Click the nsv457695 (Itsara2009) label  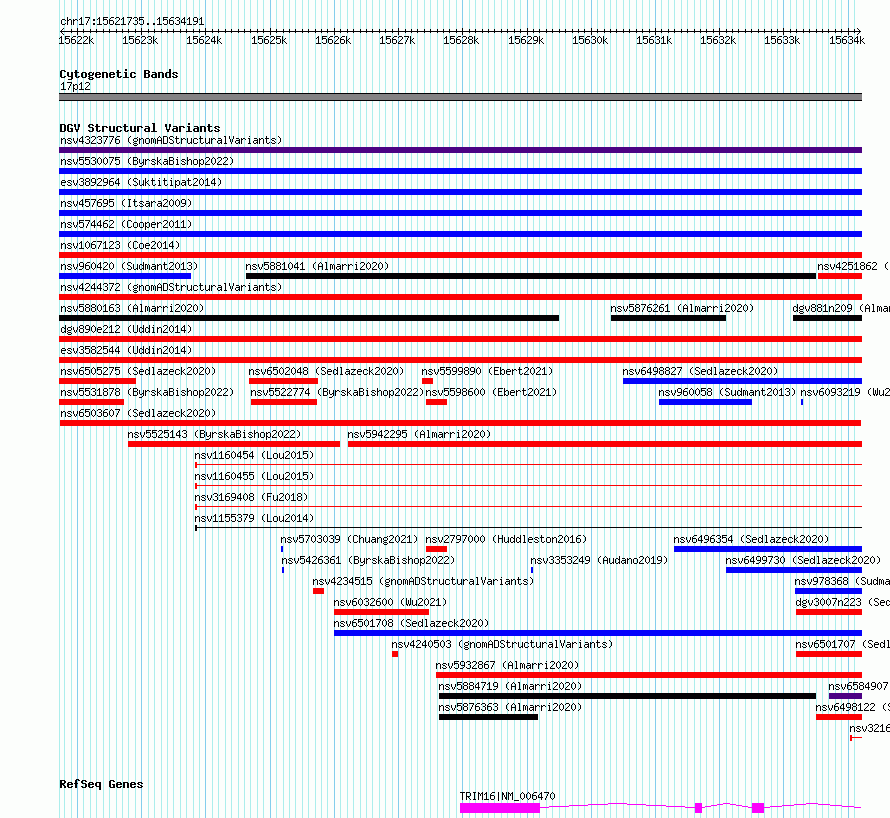click(126, 203)
